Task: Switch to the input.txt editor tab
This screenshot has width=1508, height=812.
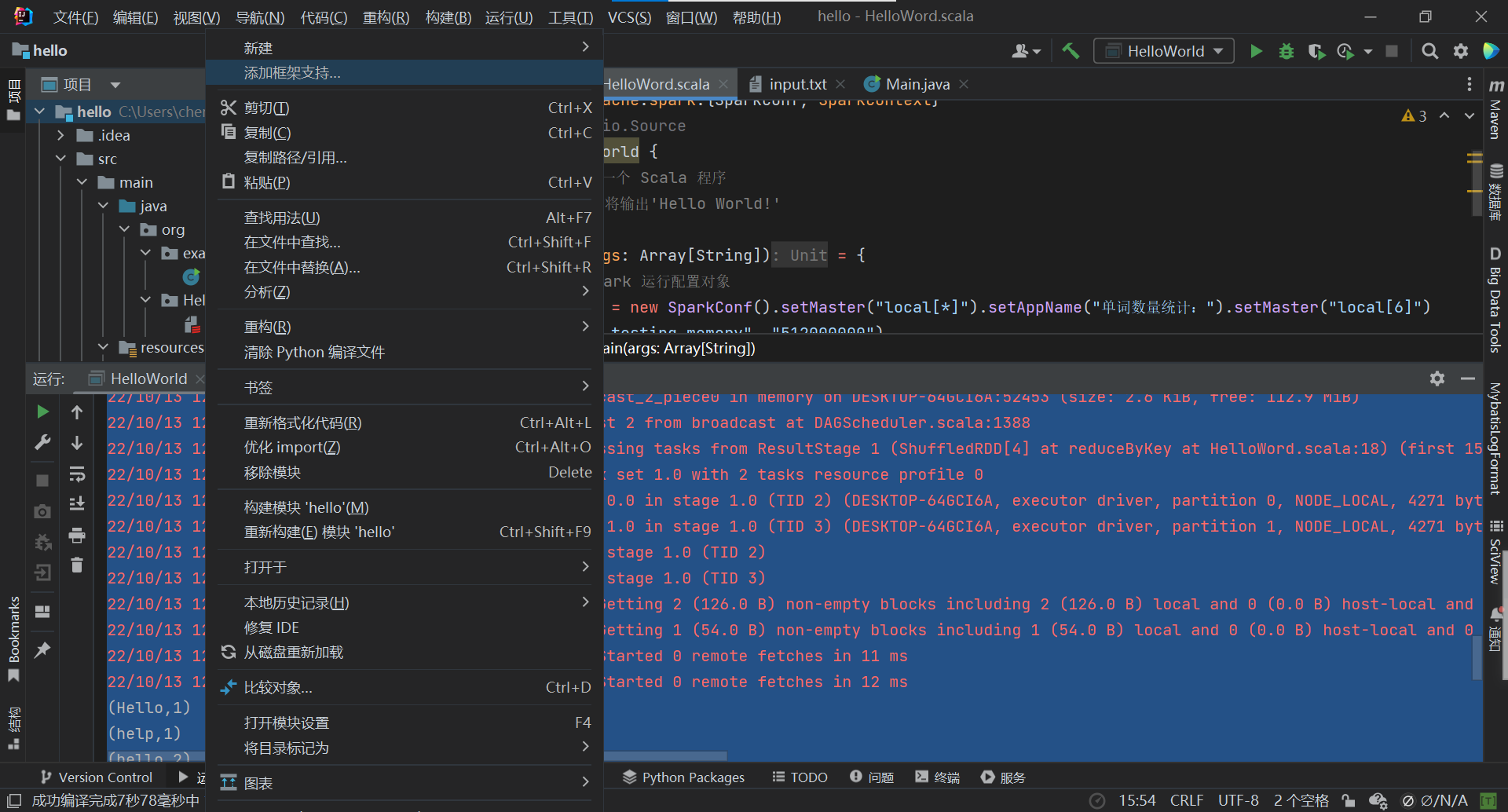Action: tap(797, 84)
